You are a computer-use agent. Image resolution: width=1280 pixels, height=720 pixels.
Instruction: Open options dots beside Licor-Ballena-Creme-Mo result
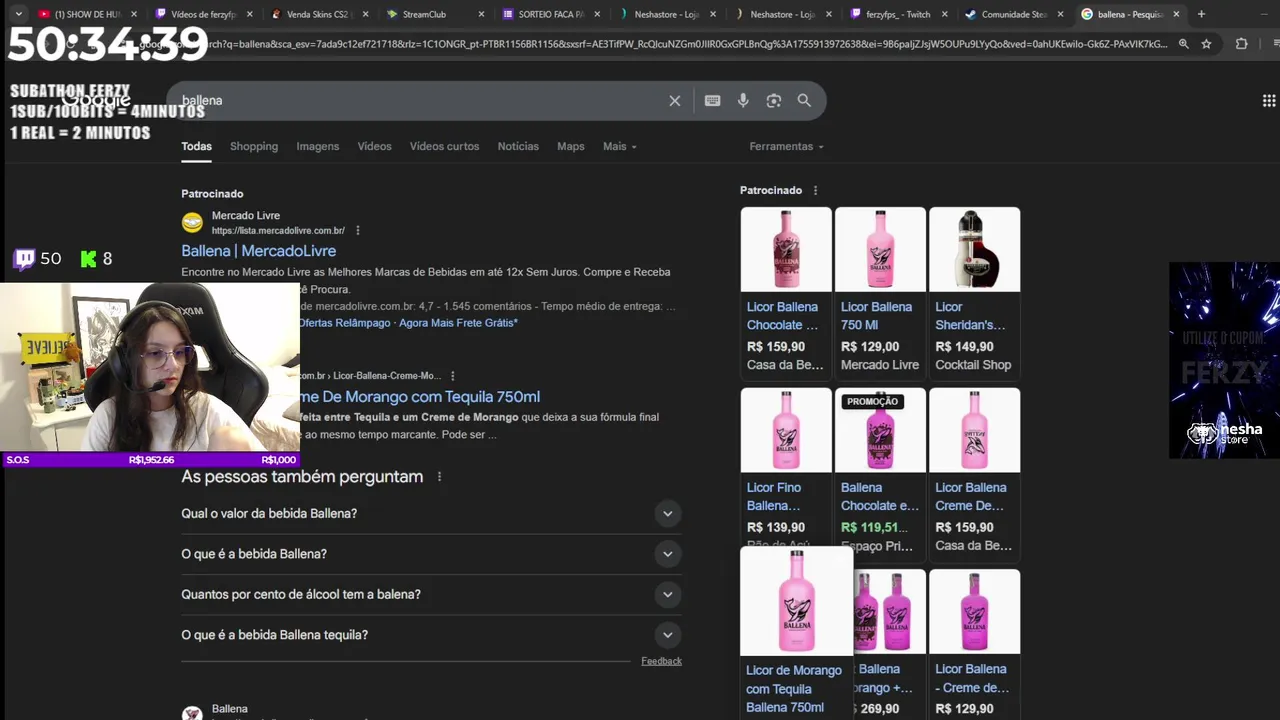pyautogui.click(x=452, y=376)
